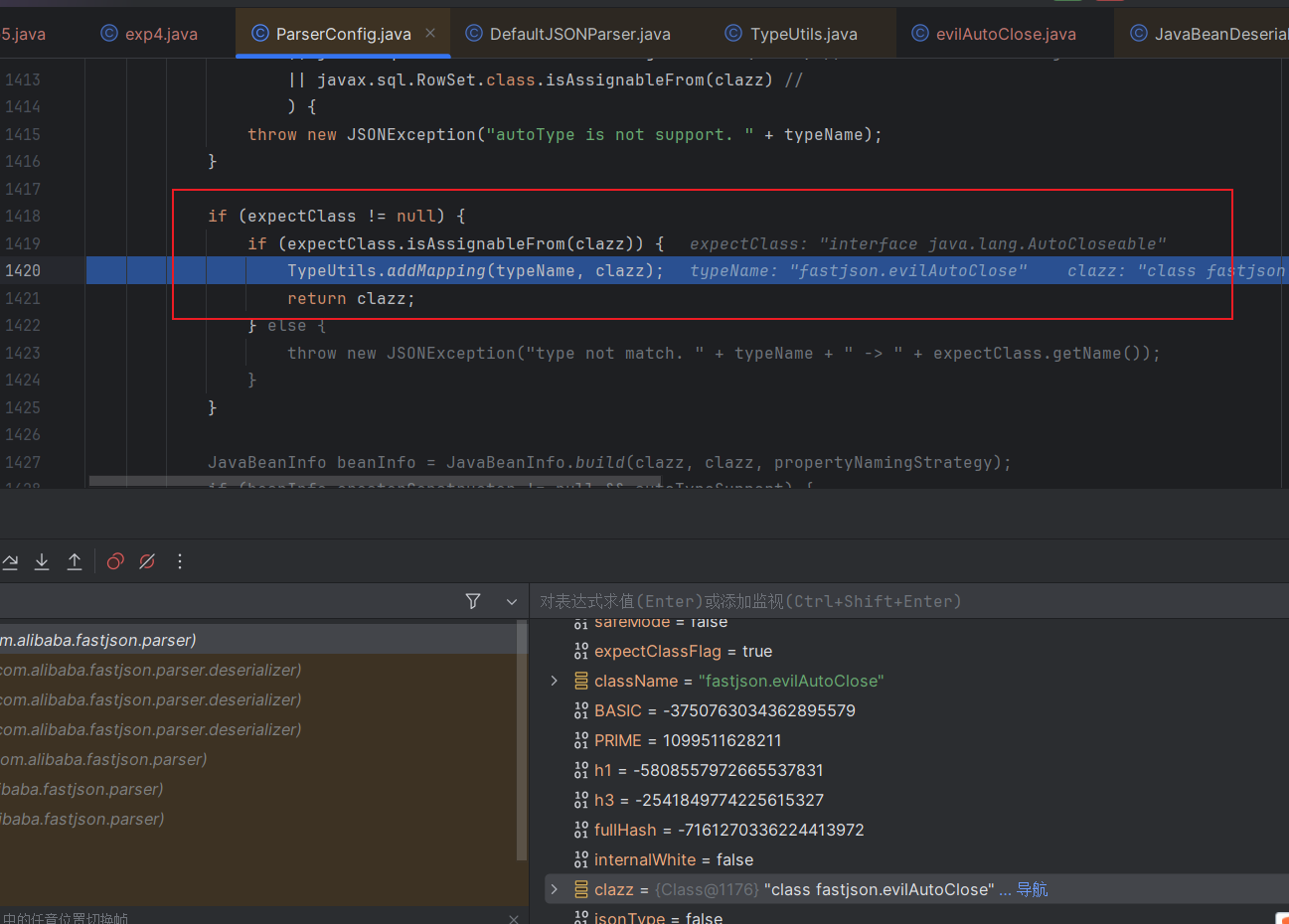
Task: Open the JavaBeanDeserial tab
Action: 1209,34
